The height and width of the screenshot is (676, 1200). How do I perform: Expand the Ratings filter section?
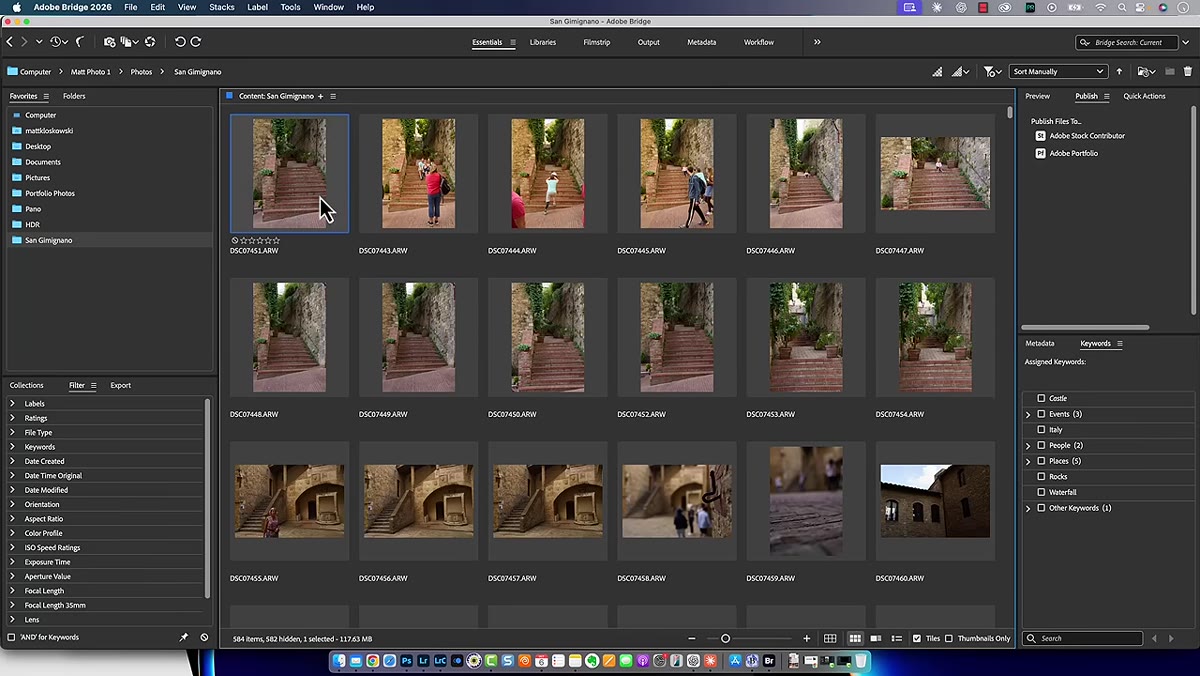pyautogui.click(x=12, y=418)
